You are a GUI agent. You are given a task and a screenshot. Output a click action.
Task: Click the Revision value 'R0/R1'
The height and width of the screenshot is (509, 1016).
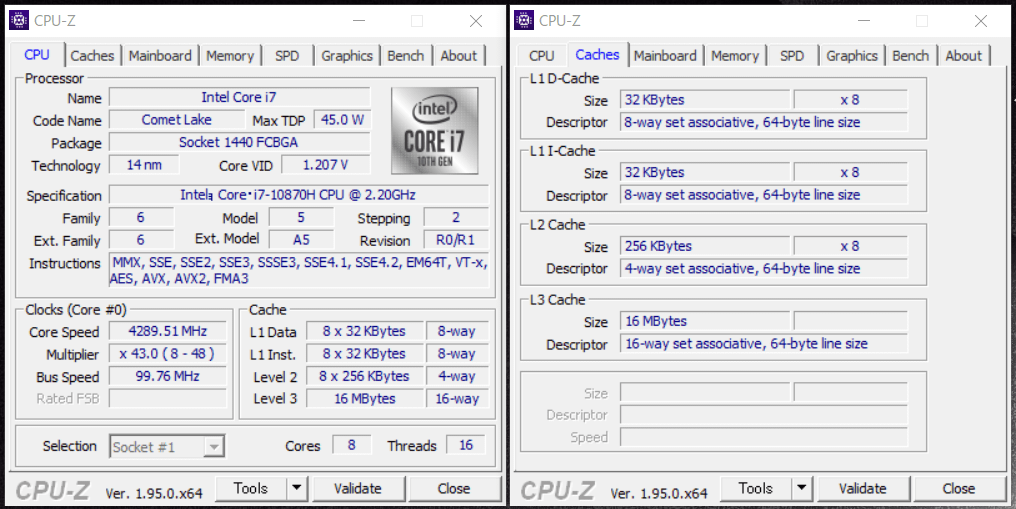456,240
